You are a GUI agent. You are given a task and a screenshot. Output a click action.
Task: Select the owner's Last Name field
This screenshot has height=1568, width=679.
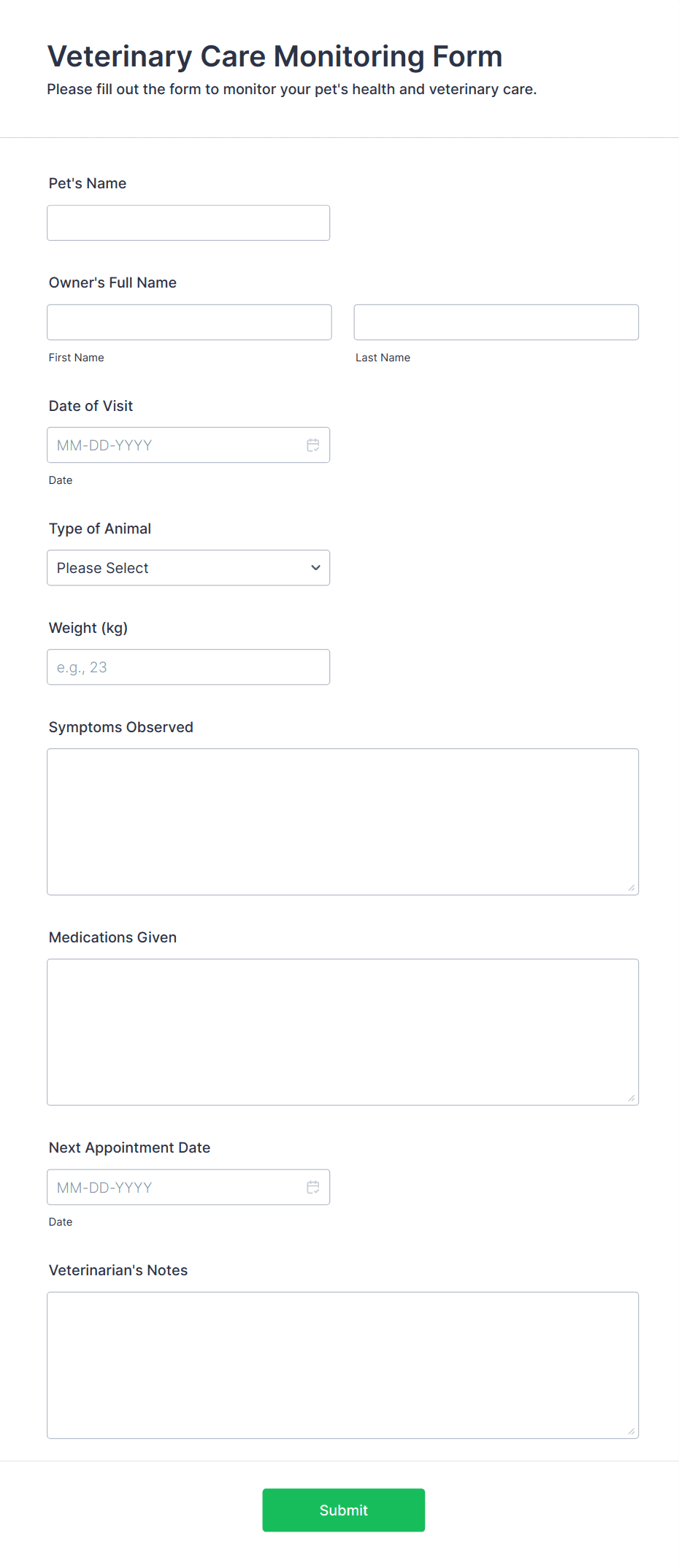click(x=496, y=323)
